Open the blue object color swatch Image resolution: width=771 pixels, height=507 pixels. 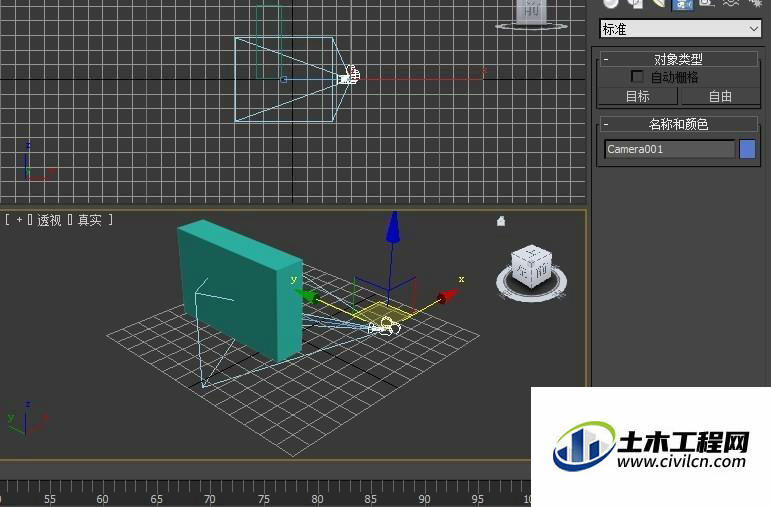point(747,149)
